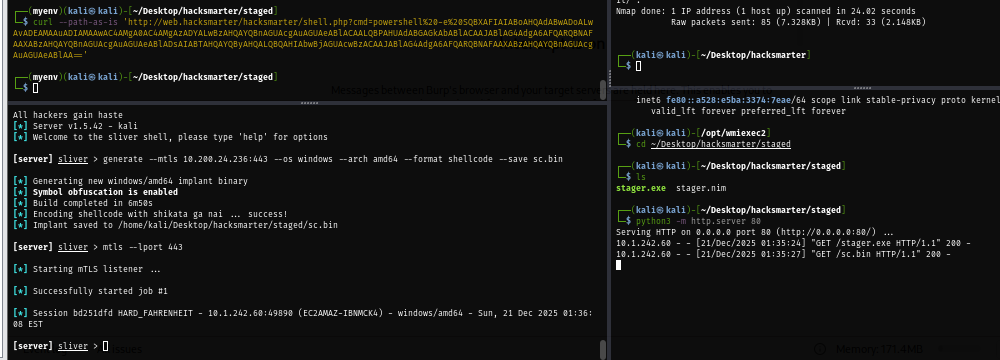Viewport: 1000px width, 360px height.
Task: Click 'Successfully started job #1' line
Action: click(x=90, y=291)
